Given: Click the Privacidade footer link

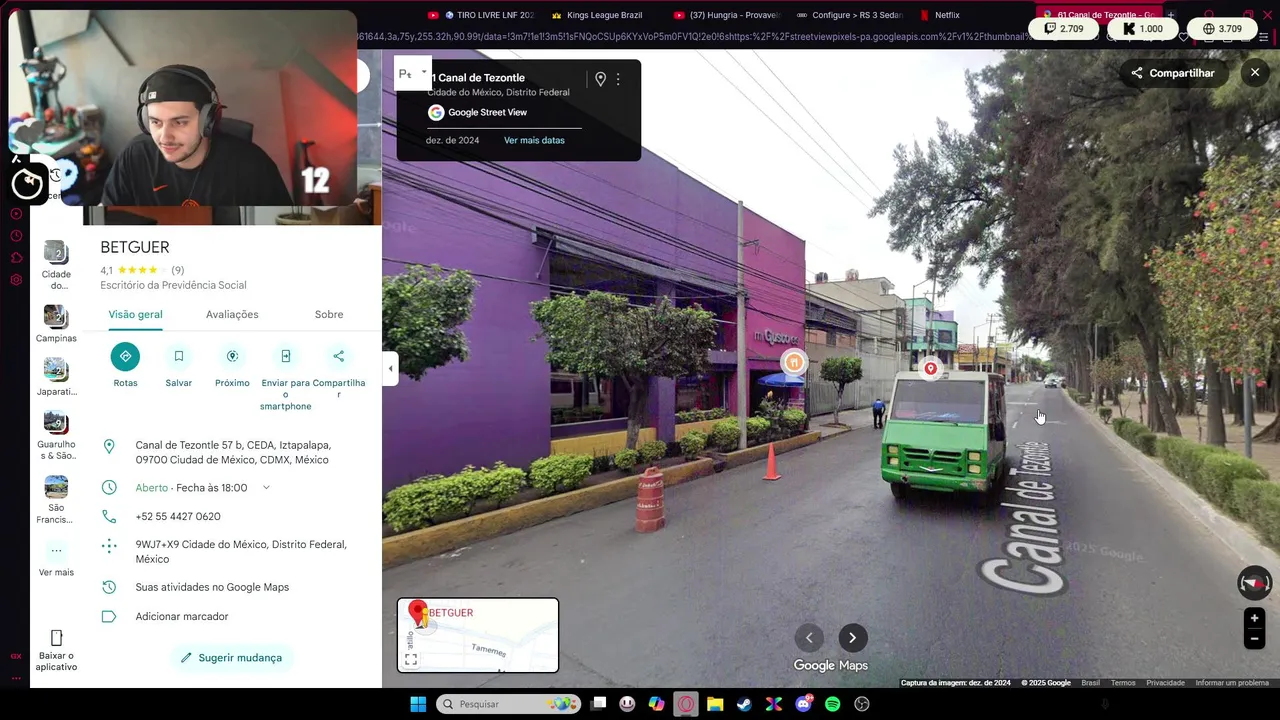Looking at the screenshot, I should 1165,683.
